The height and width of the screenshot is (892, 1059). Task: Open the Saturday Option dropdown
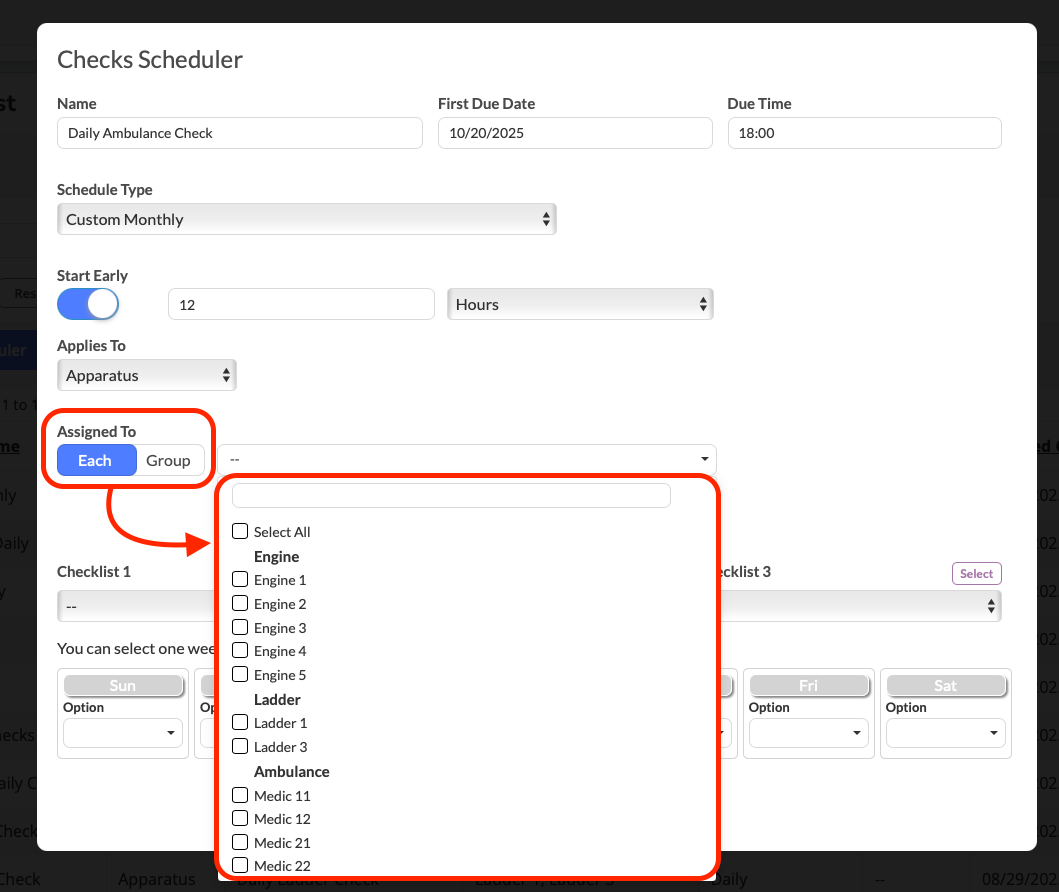tap(945, 733)
